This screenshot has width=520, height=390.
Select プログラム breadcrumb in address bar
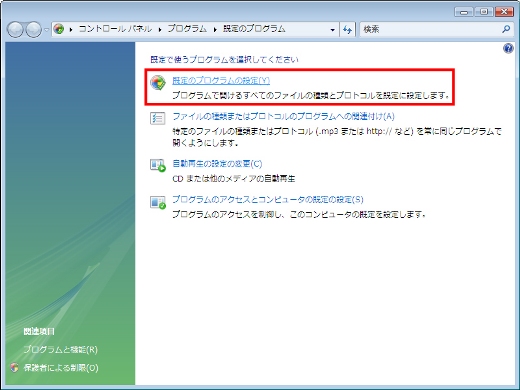click(187, 29)
